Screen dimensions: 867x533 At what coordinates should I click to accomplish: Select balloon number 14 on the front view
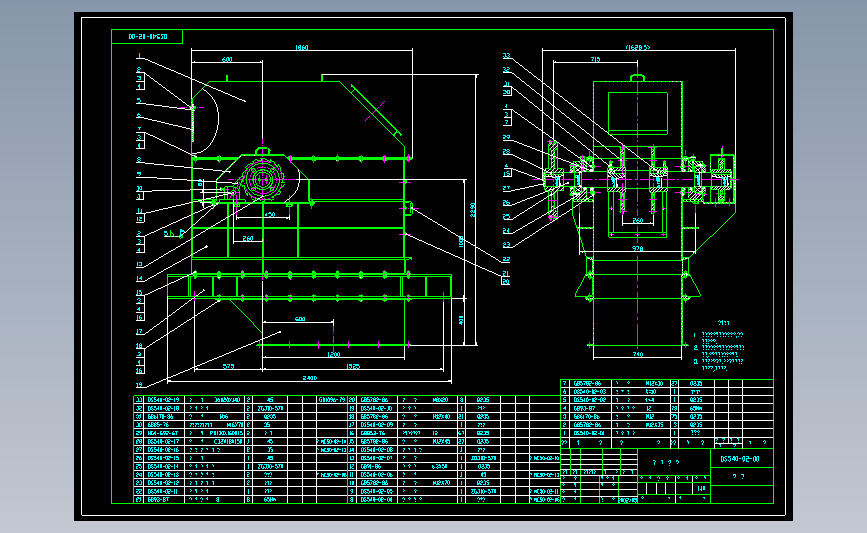(139, 279)
